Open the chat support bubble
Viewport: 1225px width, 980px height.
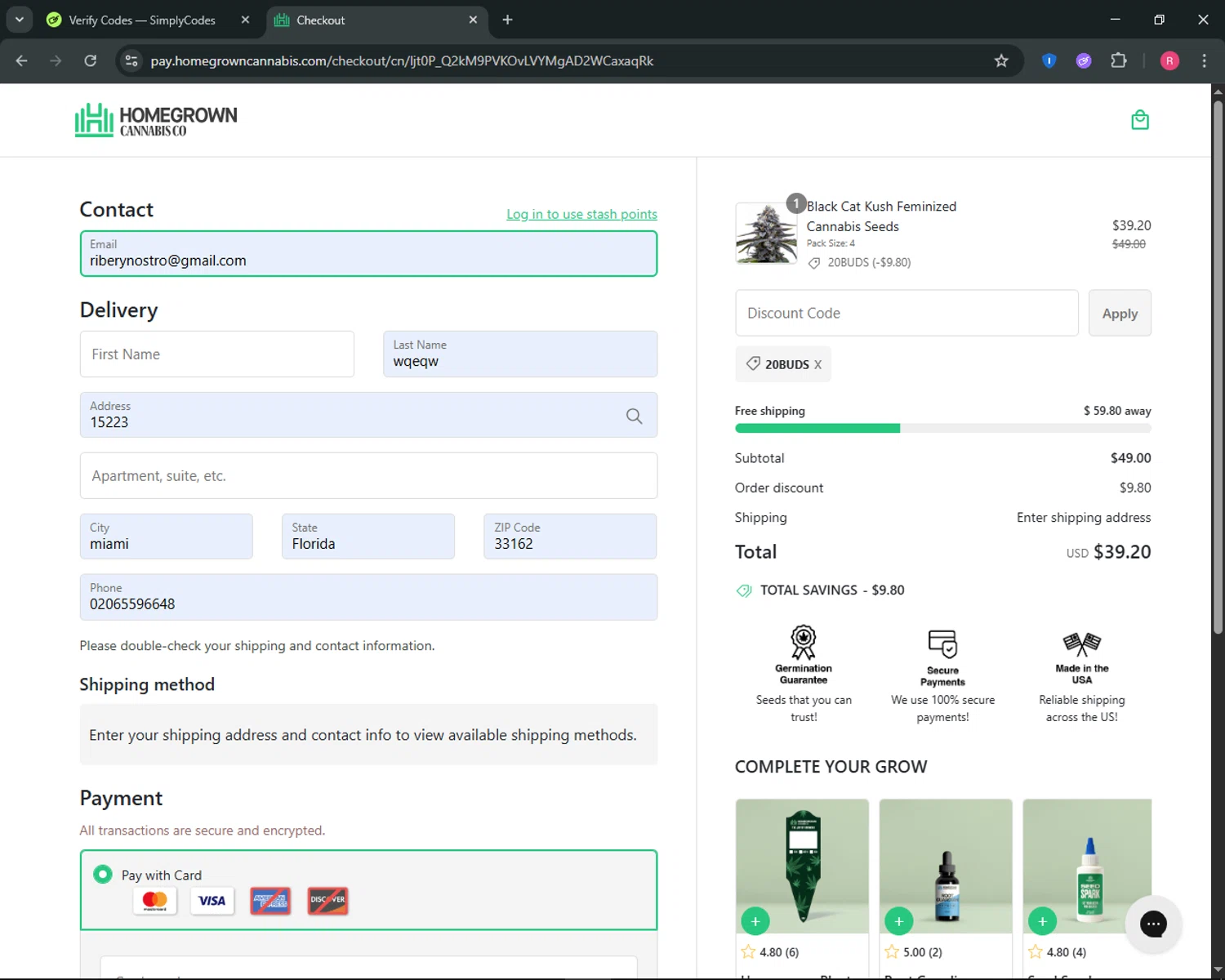(x=1153, y=924)
